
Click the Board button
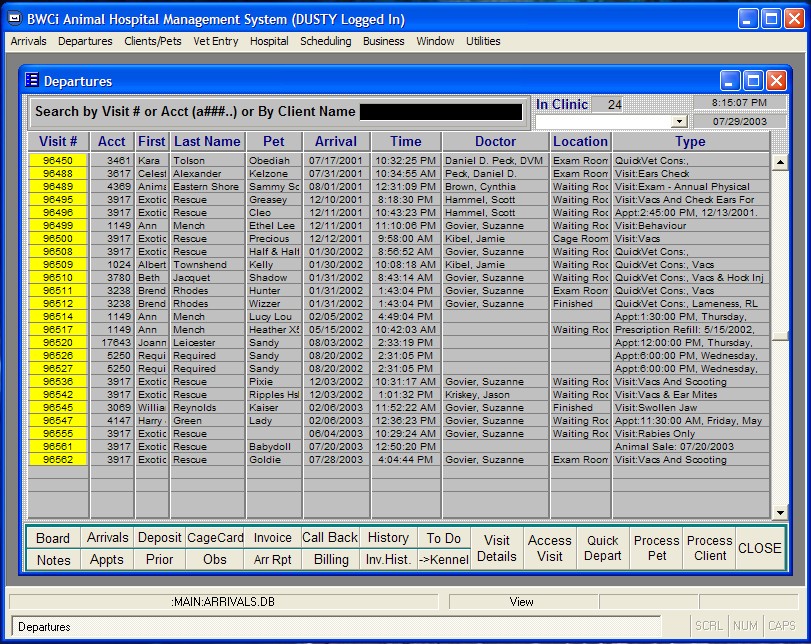pyautogui.click(x=53, y=538)
